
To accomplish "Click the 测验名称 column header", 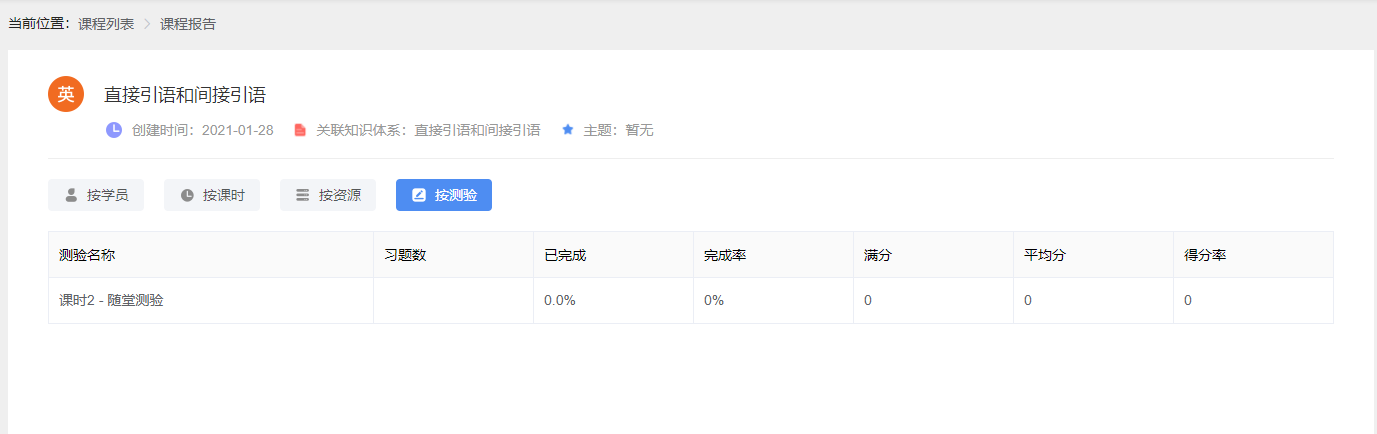I will 87,255.
